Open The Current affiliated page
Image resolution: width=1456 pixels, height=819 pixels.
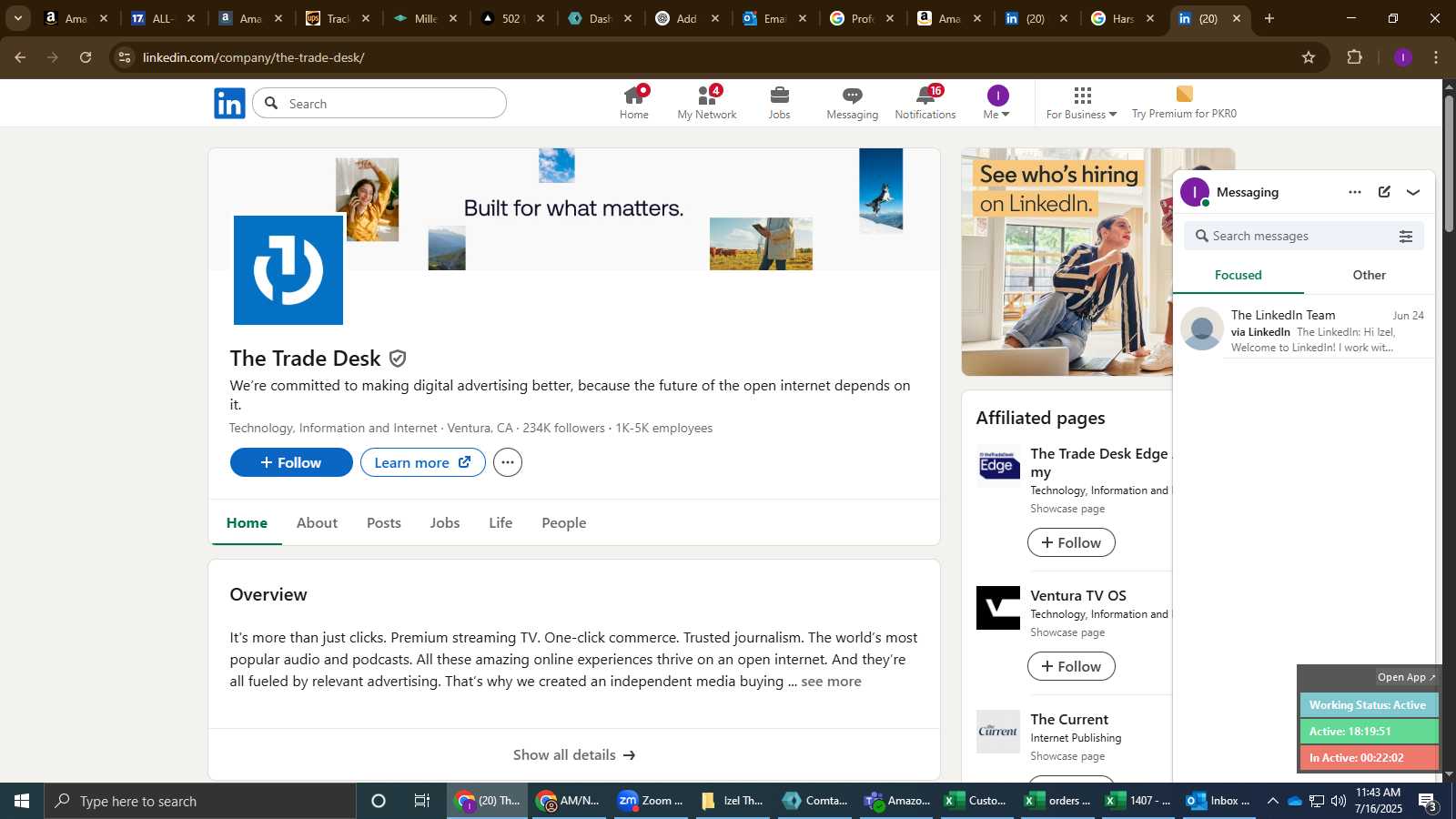pos(1069,720)
